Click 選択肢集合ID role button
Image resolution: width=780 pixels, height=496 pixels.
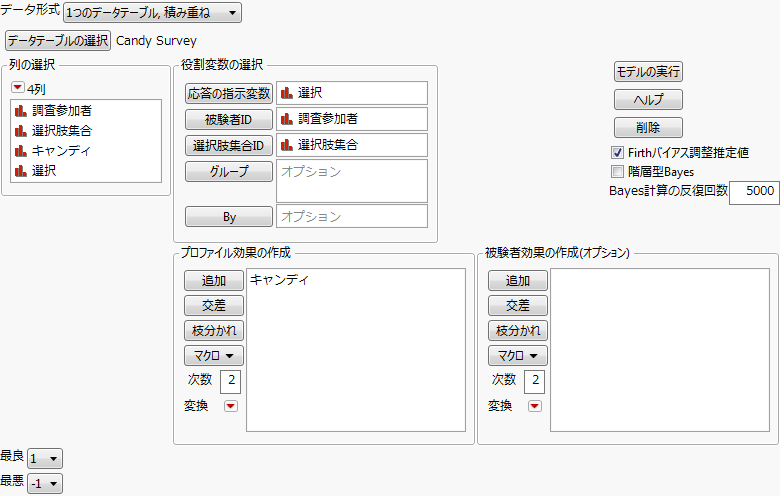(x=229, y=145)
